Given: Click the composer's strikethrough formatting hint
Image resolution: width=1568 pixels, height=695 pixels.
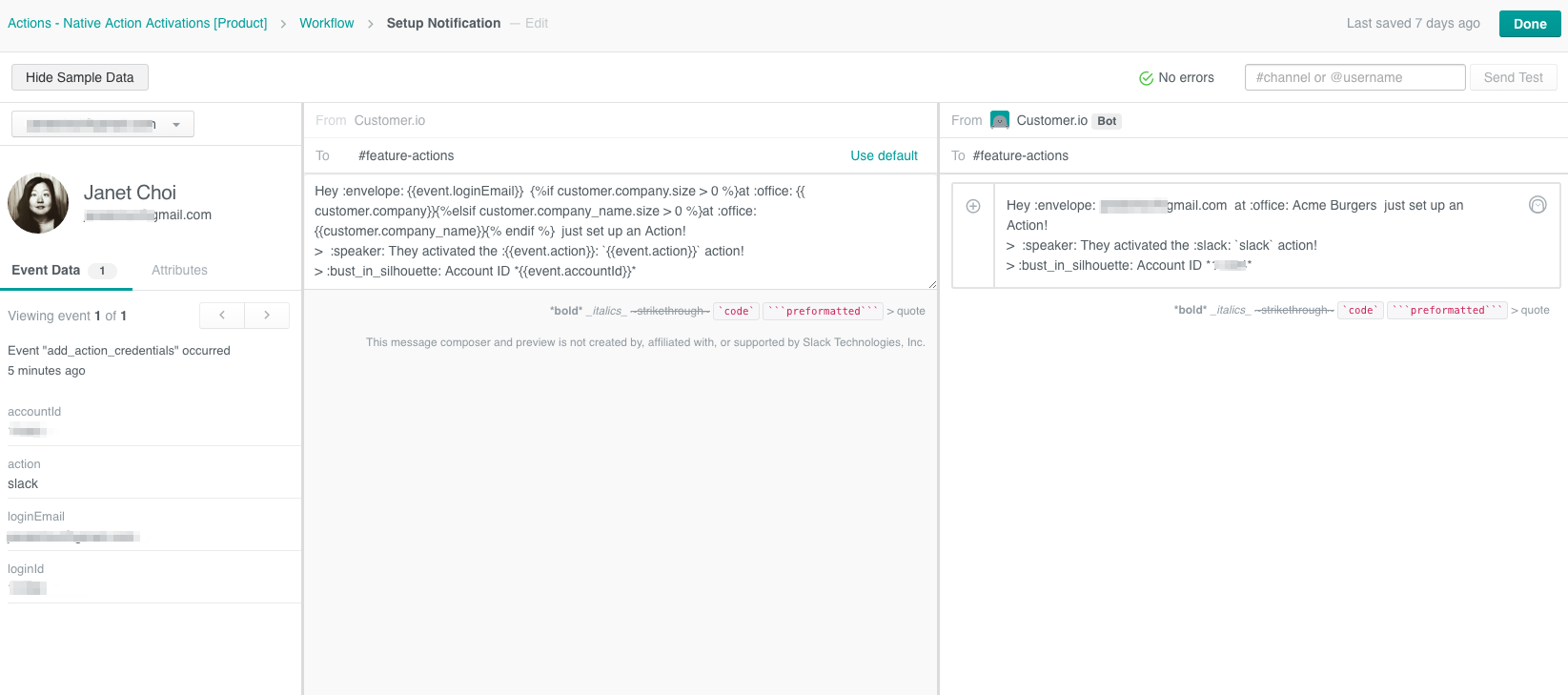Looking at the screenshot, I should point(670,311).
